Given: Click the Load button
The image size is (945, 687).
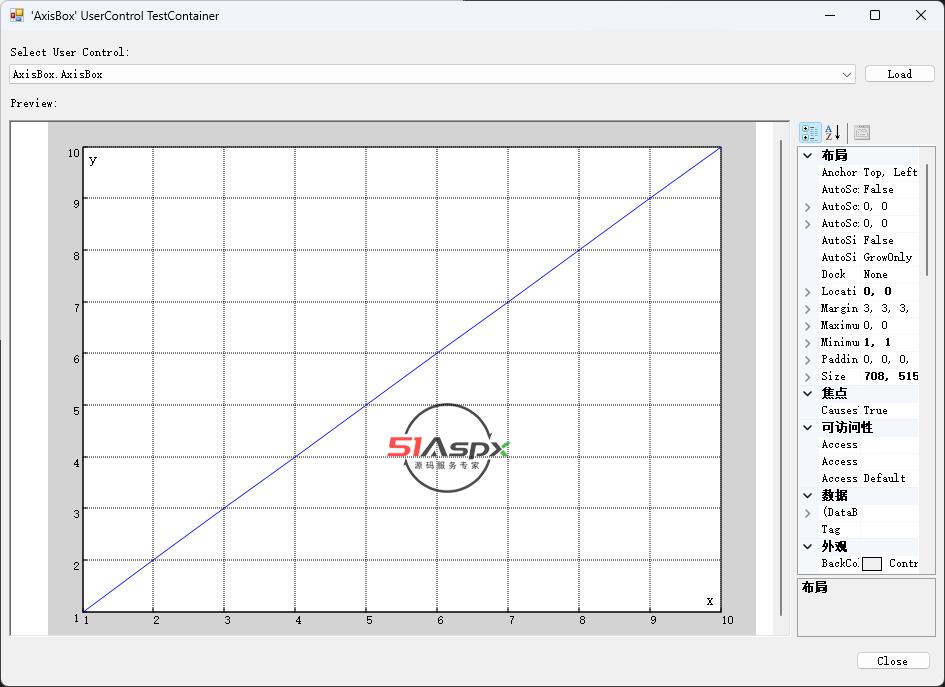Looking at the screenshot, I should click(x=899, y=74).
